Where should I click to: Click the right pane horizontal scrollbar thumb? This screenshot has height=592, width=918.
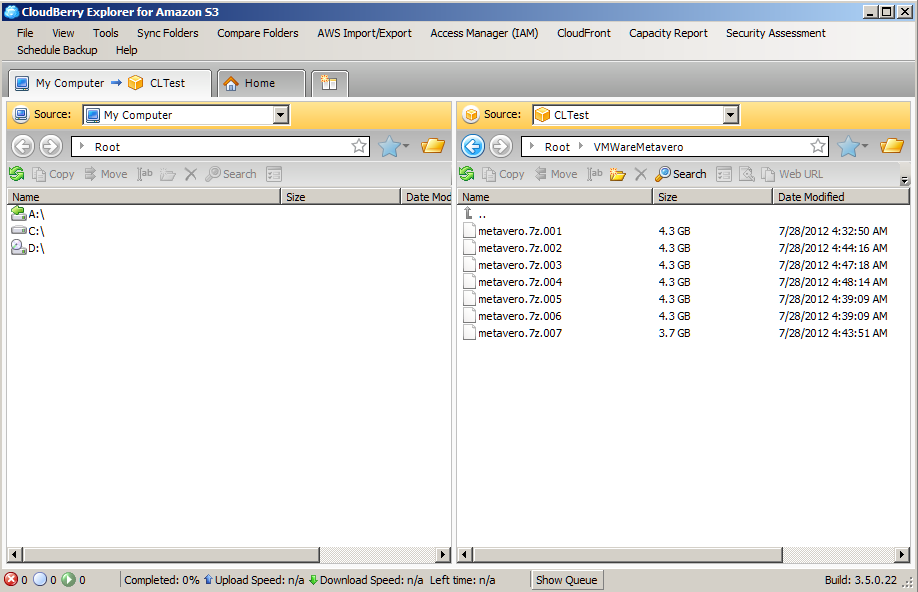coord(628,554)
